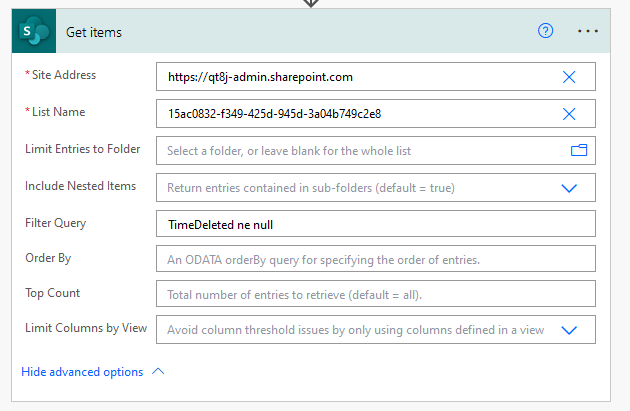The width and height of the screenshot is (630, 411).
Task: Click the Filter Query input
Action: tap(375, 223)
